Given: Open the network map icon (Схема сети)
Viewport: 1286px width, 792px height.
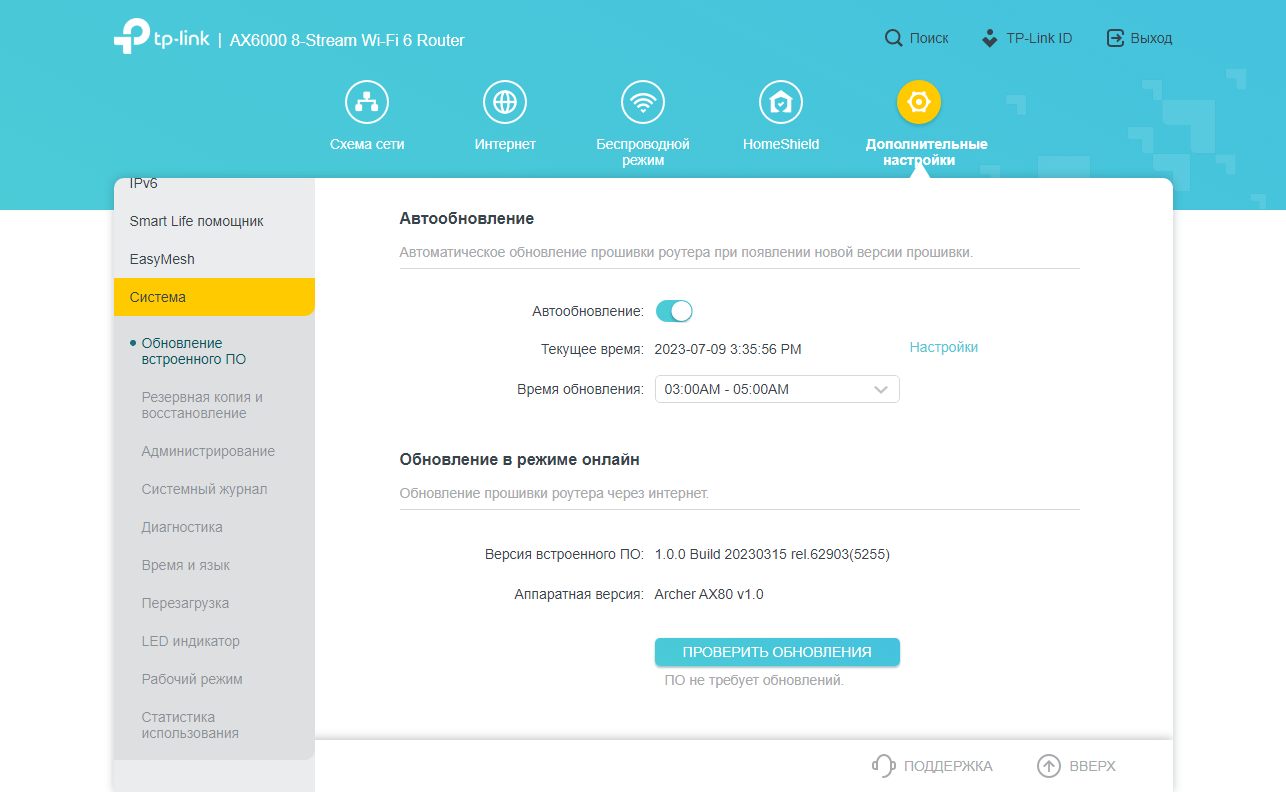Looking at the screenshot, I should pos(367,102).
